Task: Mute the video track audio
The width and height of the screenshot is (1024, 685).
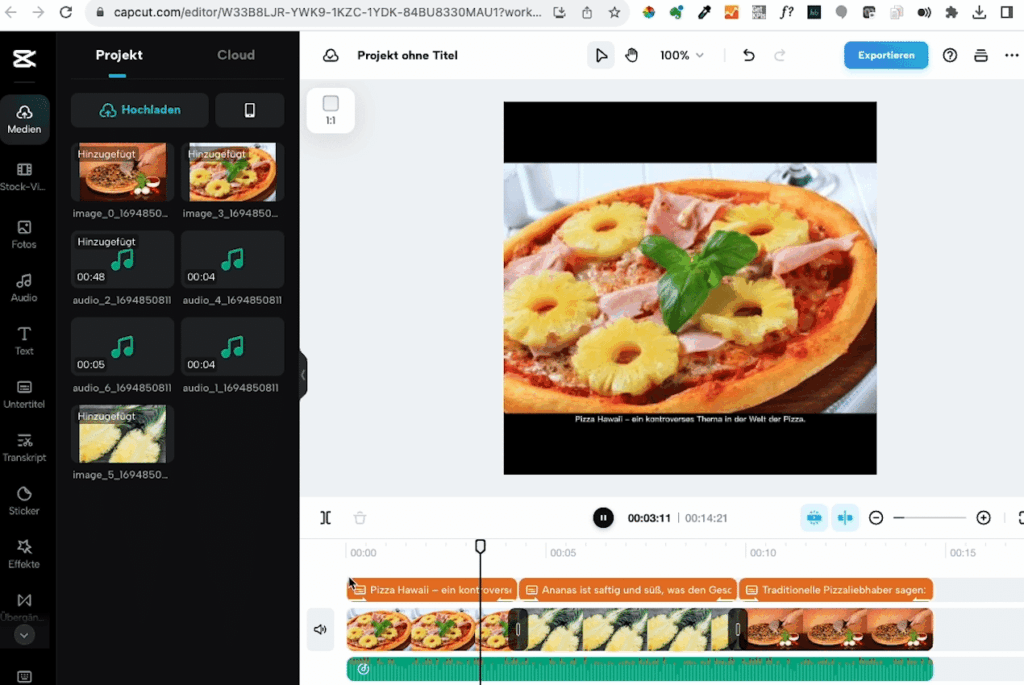Action: (320, 629)
